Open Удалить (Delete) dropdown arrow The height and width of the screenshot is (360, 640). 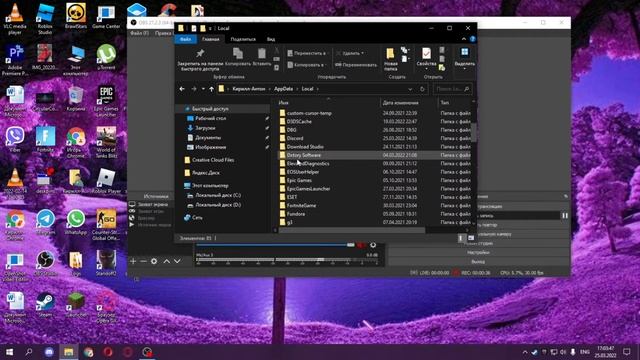coord(362,53)
